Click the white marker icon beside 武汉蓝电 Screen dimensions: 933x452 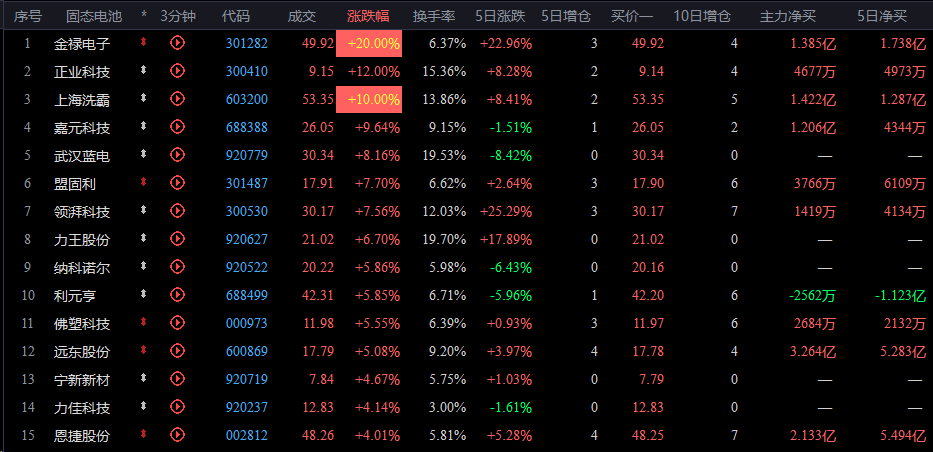pos(143,154)
